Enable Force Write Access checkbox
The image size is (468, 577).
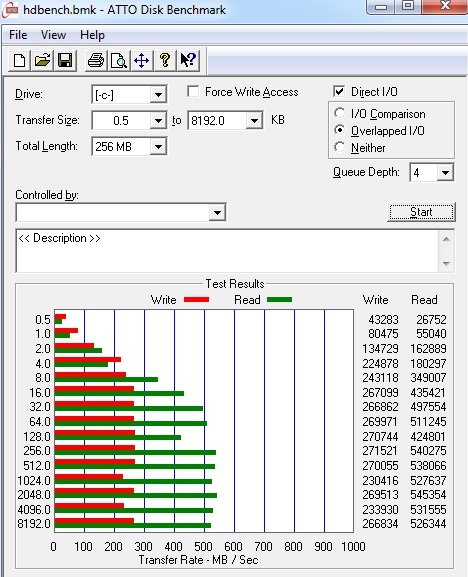pos(193,92)
